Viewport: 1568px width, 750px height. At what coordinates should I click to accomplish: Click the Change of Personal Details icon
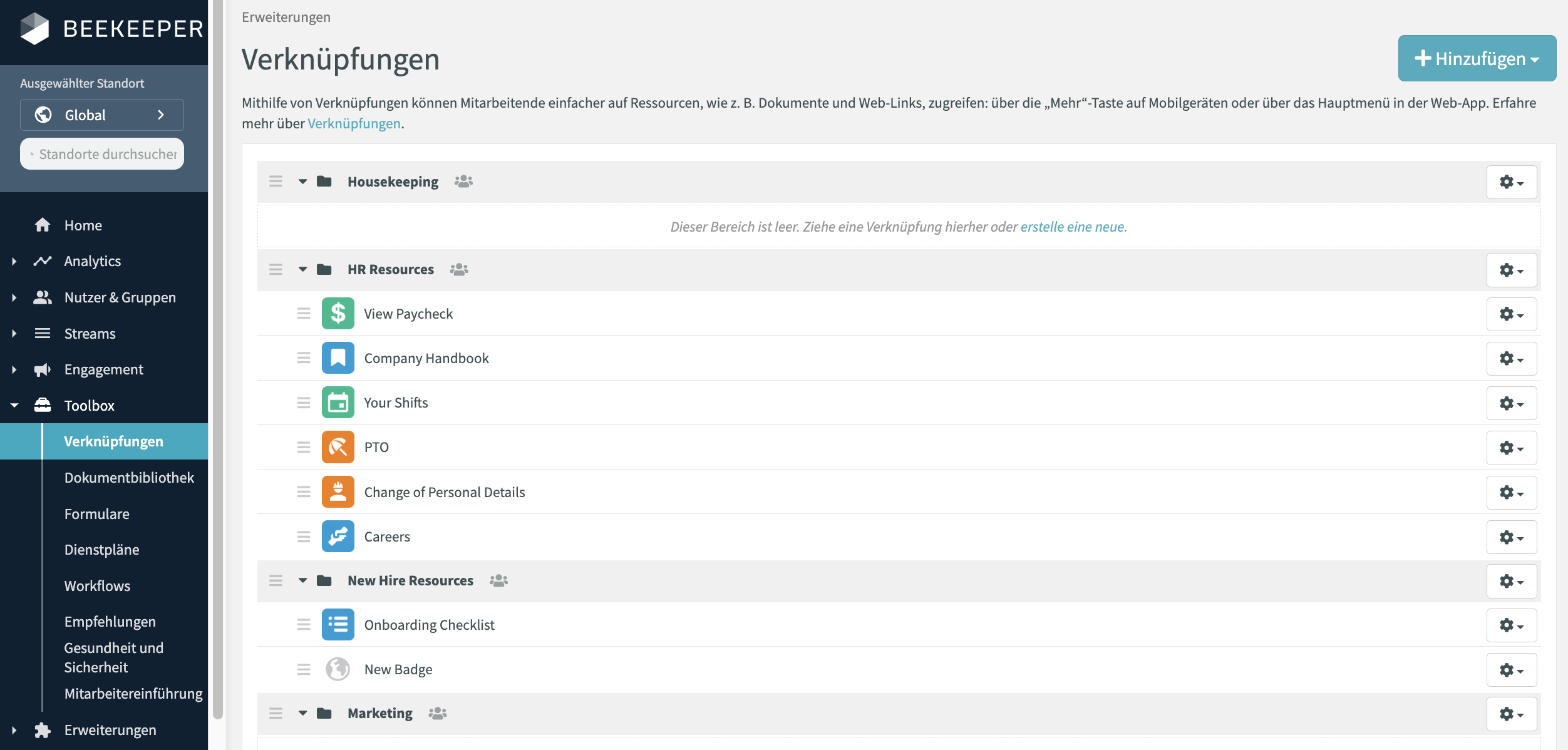coord(338,492)
